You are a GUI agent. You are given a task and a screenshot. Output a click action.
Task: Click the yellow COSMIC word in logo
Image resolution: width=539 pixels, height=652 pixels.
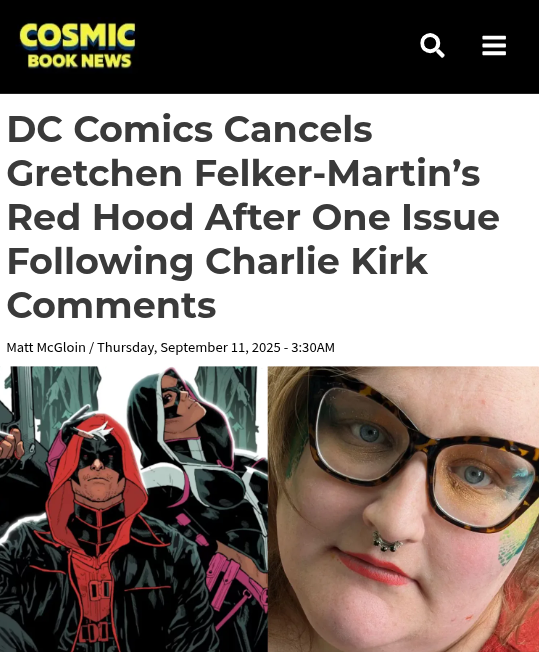click(x=77, y=36)
